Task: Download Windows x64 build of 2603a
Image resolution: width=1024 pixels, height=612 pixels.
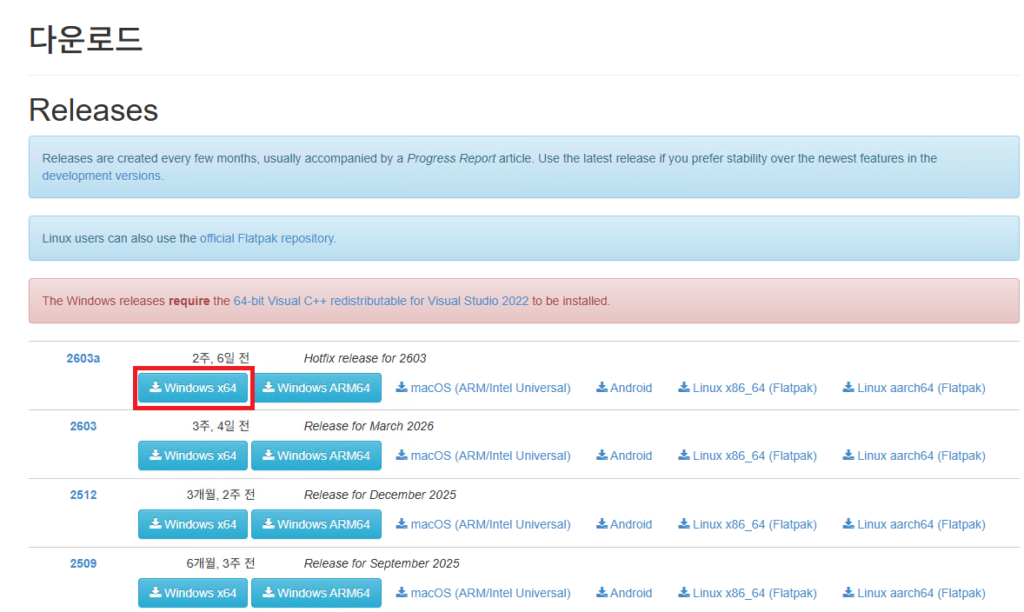Action: coord(193,388)
